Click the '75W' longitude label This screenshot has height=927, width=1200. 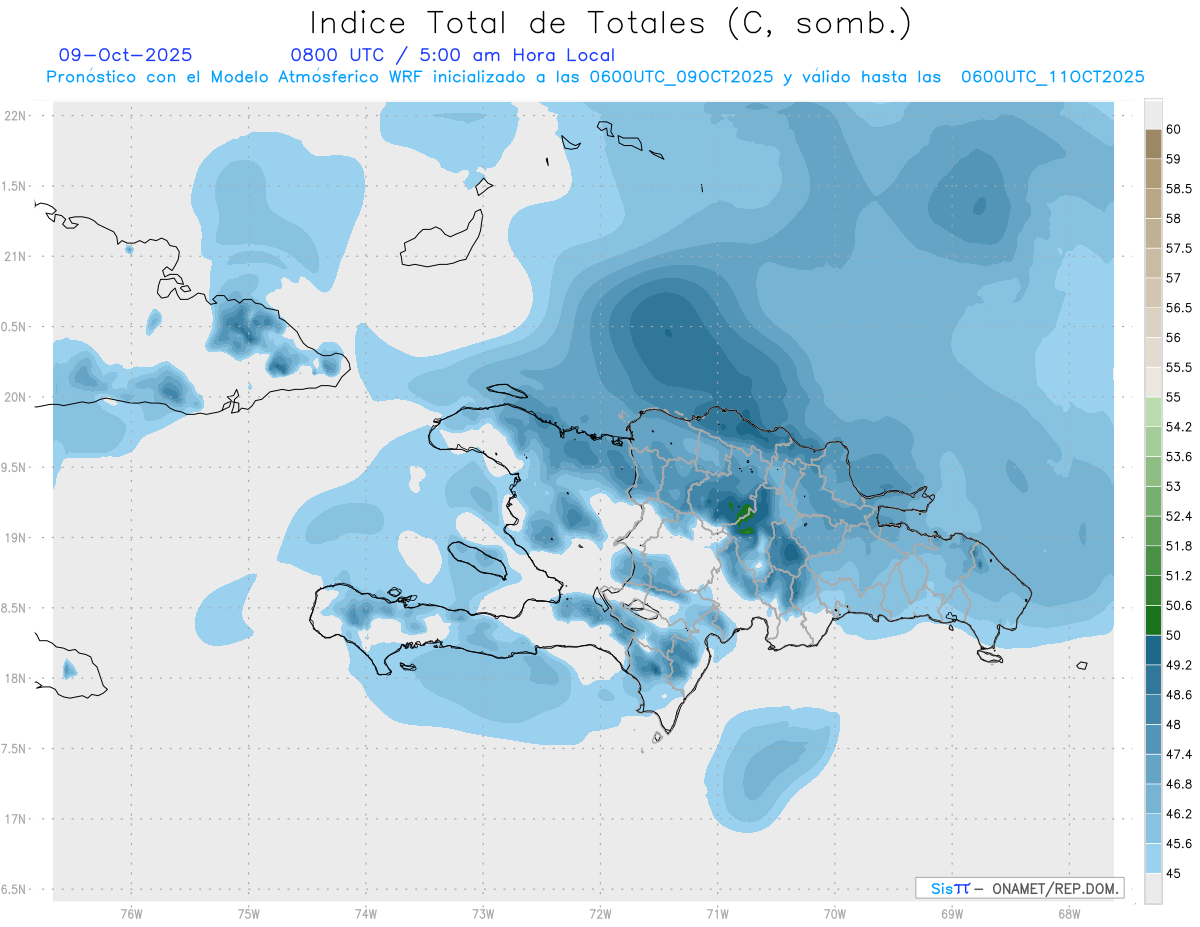pyautogui.click(x=249, y=914)
